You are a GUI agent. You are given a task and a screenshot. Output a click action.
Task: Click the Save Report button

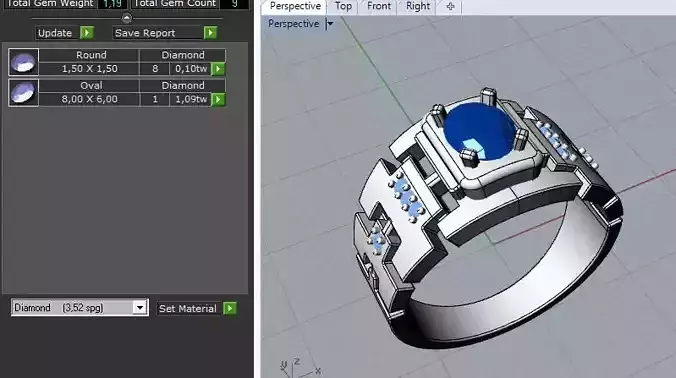coord(158,33)
